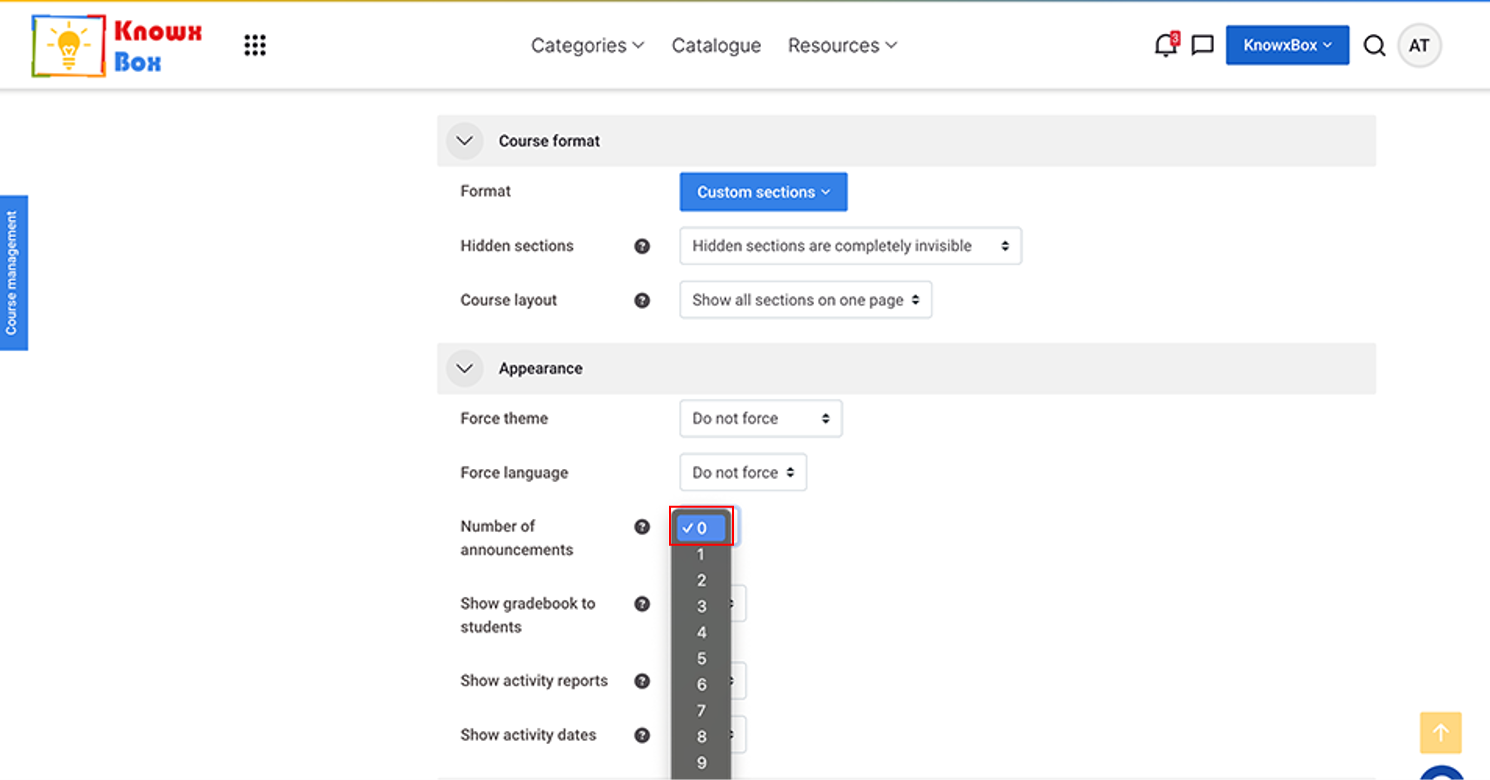Click the KnowxBox logo
The image size is (1490, 780).
tap(117, 46)
